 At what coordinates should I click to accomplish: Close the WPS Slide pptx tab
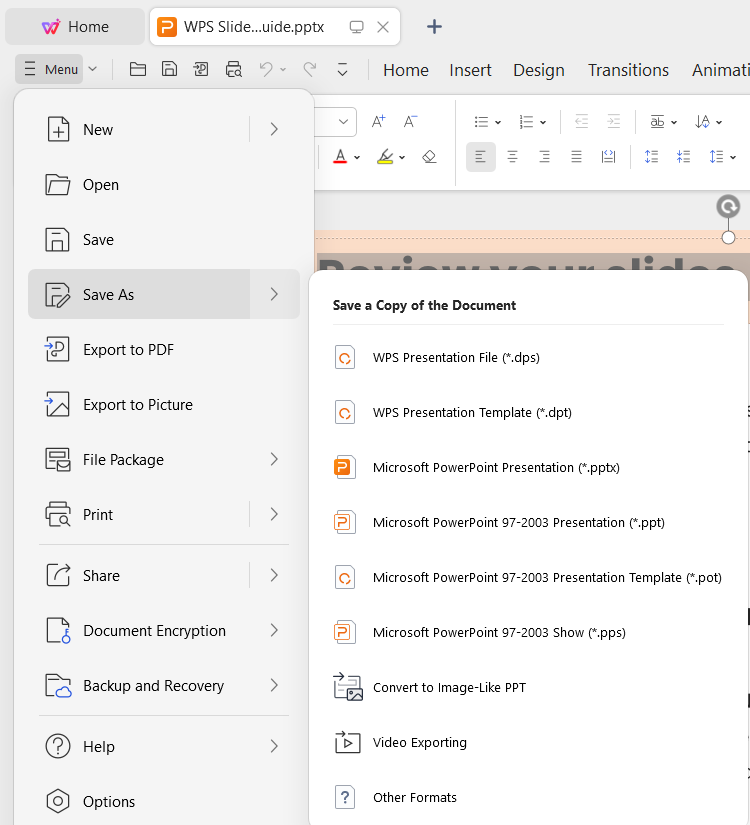click(x=383, y=27)
